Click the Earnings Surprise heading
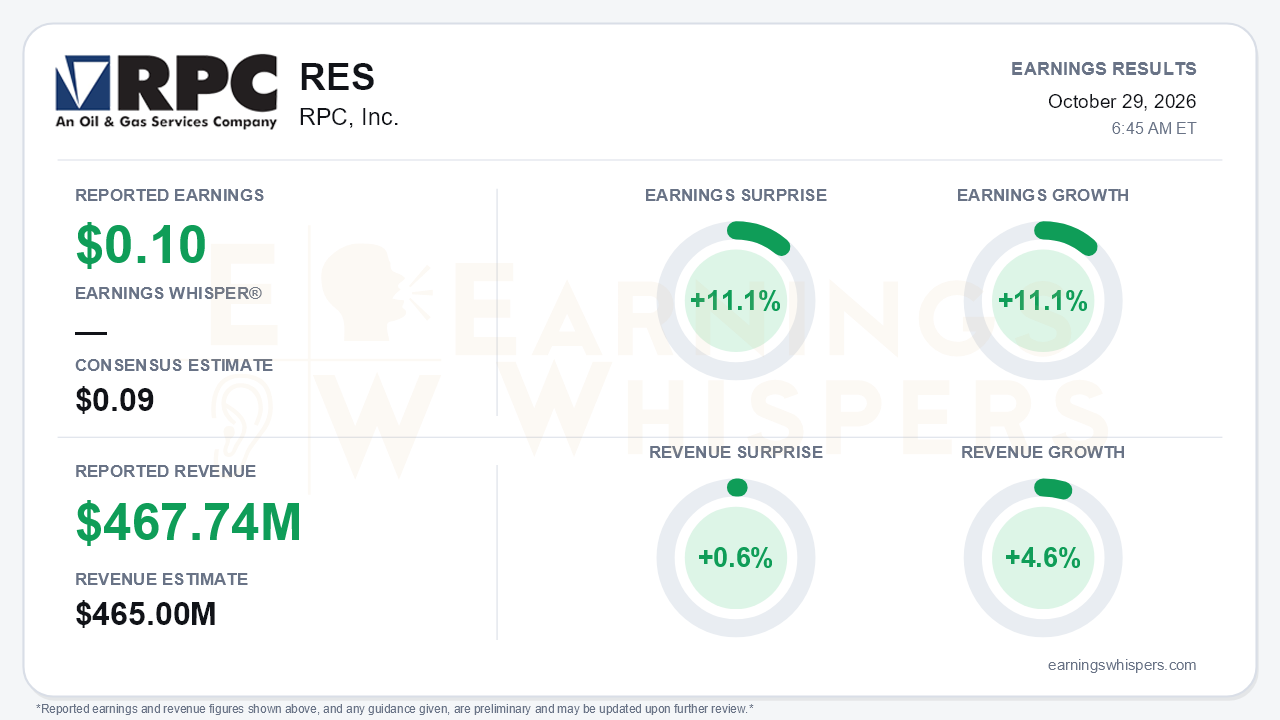1280x720 pixels. 736,195
